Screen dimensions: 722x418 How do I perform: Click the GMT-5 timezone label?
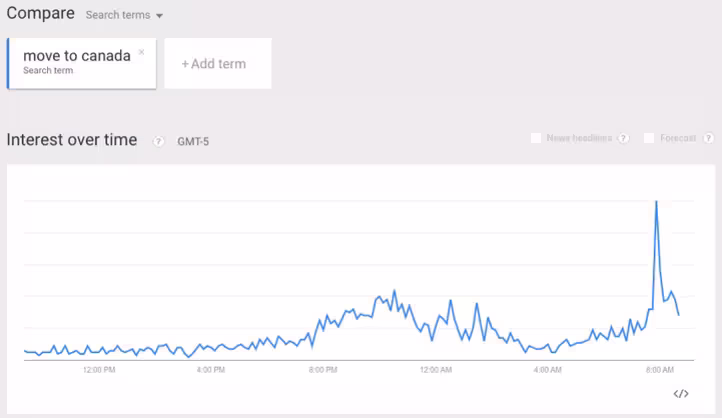pyautogui.click(x=193, y=142)
